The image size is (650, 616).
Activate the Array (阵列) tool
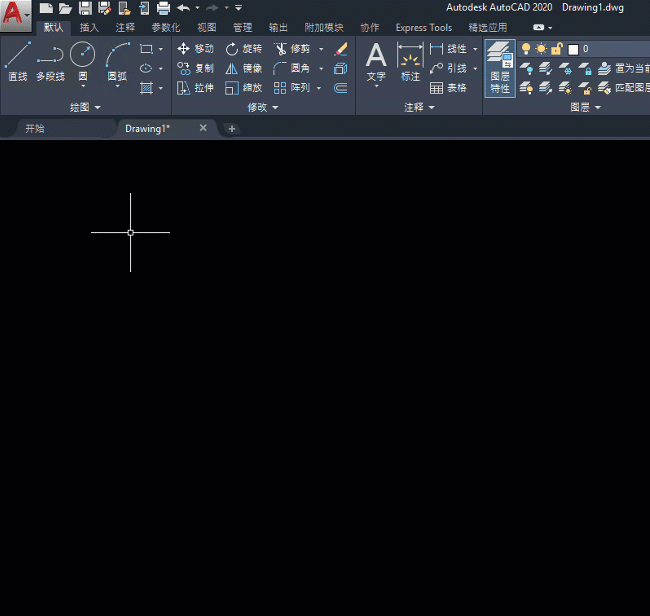(x=292, y=88)
